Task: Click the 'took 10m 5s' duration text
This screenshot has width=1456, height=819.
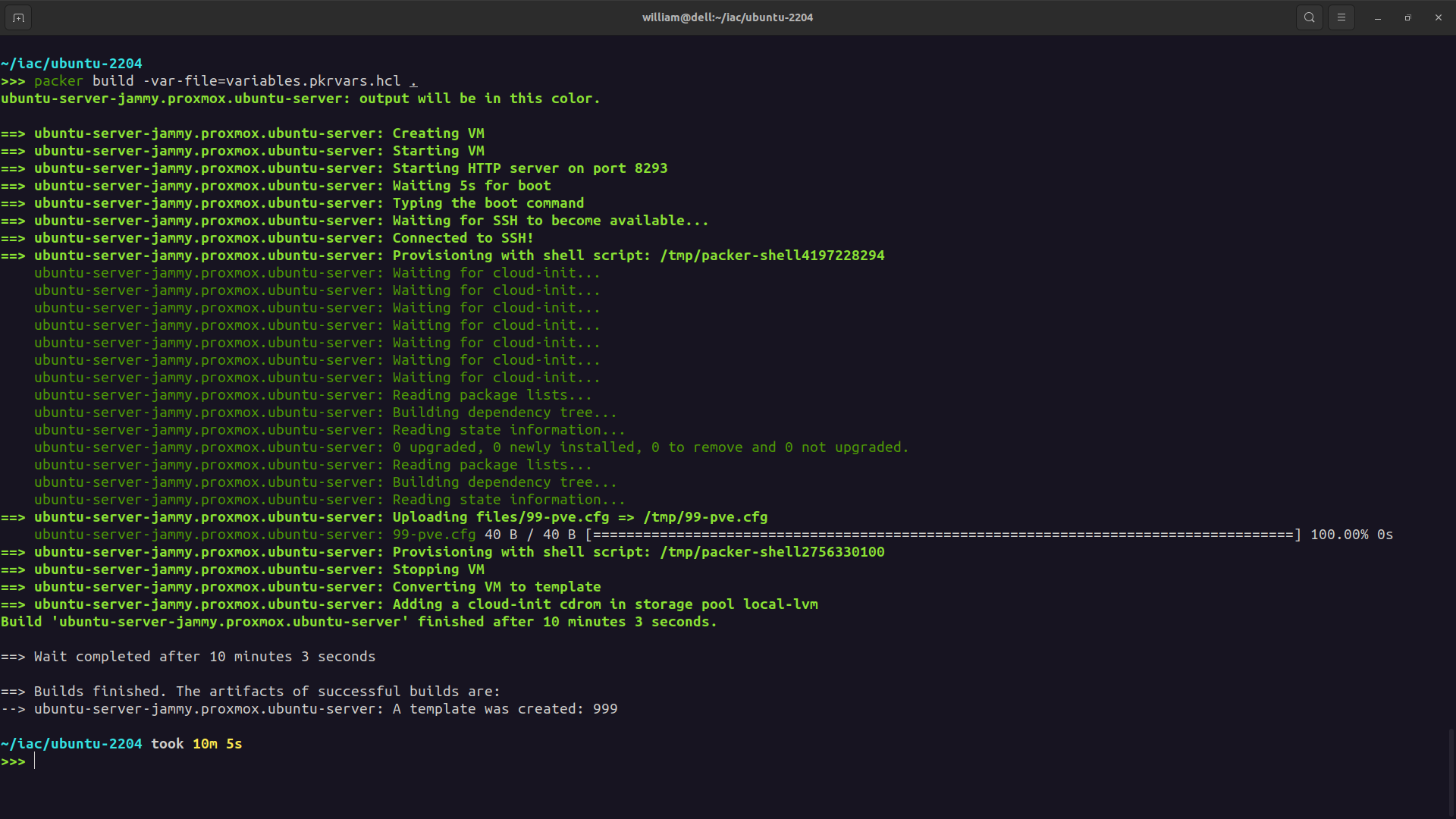Action: click(196, 744)
